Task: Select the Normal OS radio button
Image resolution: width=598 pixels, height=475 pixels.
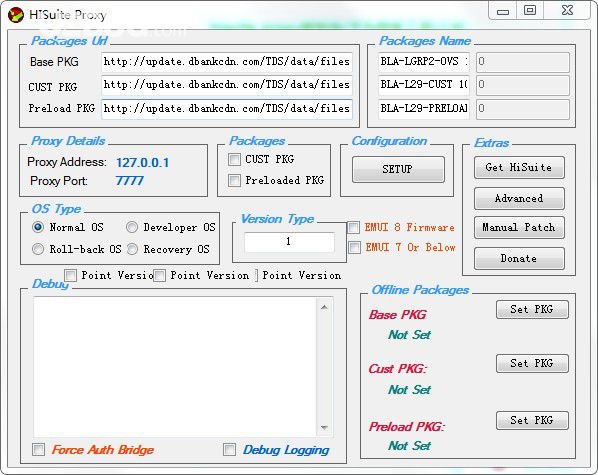Action: click(x=38, y=227)
